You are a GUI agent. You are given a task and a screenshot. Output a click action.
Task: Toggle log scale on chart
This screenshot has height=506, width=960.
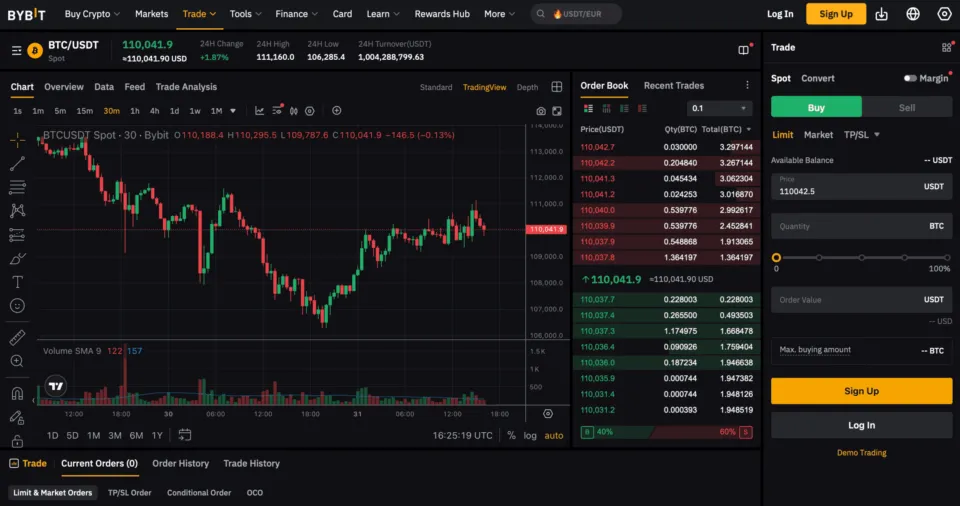point(530,436)
